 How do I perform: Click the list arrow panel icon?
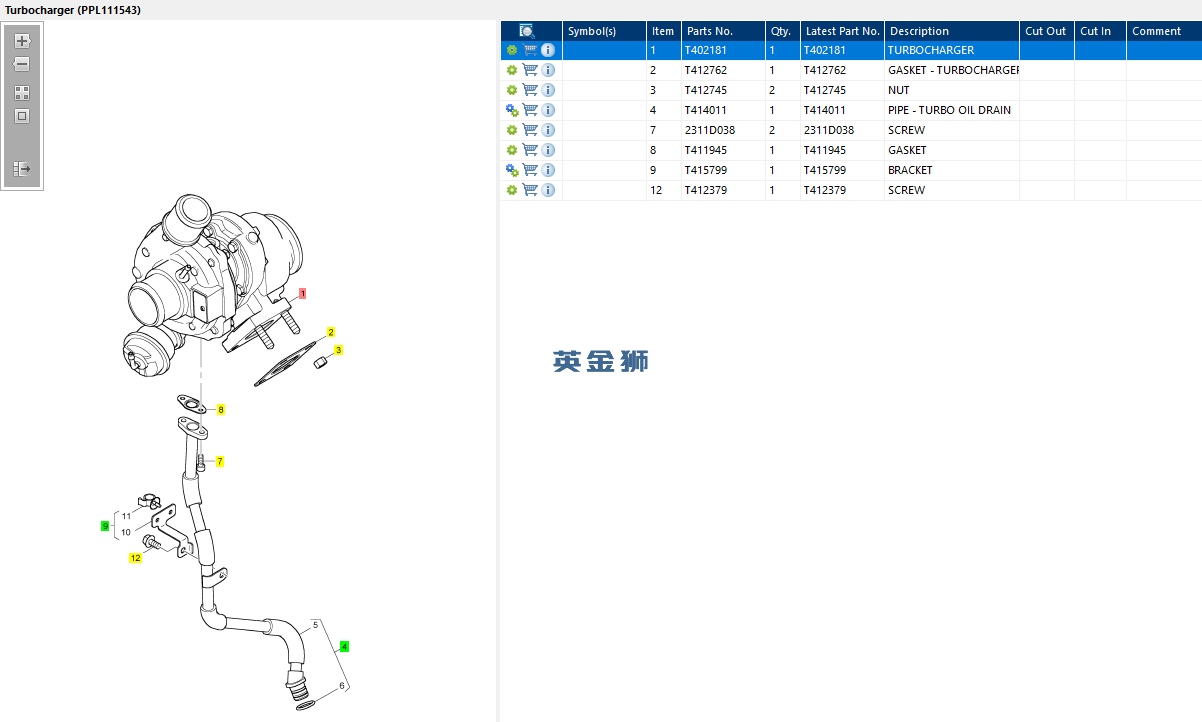coord(22,169)
